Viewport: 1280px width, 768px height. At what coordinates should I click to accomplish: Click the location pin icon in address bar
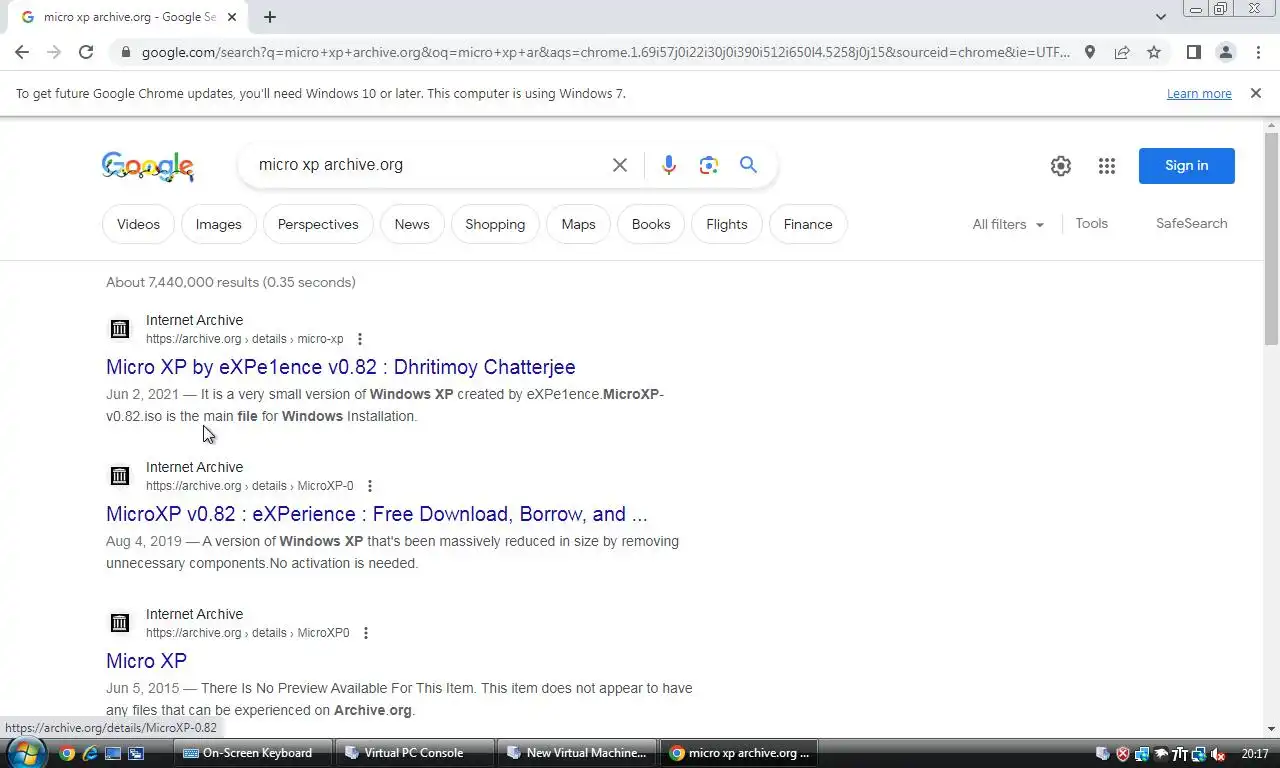pos(1090,52)
